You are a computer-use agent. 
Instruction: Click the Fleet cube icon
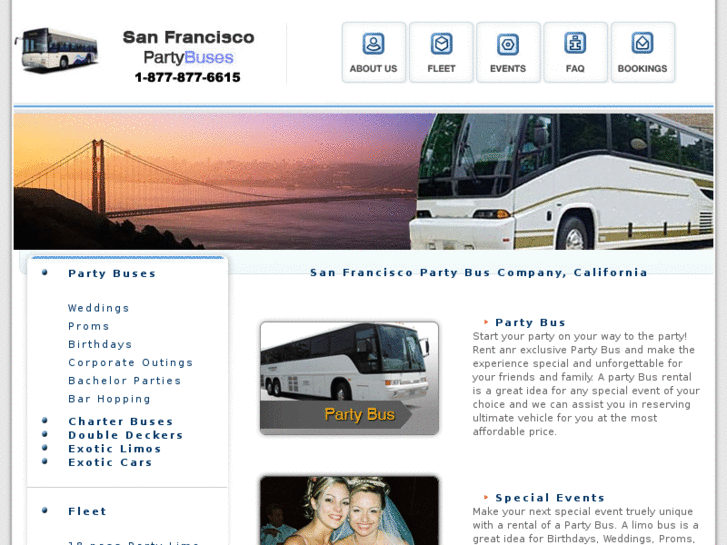tap(441, 44)
